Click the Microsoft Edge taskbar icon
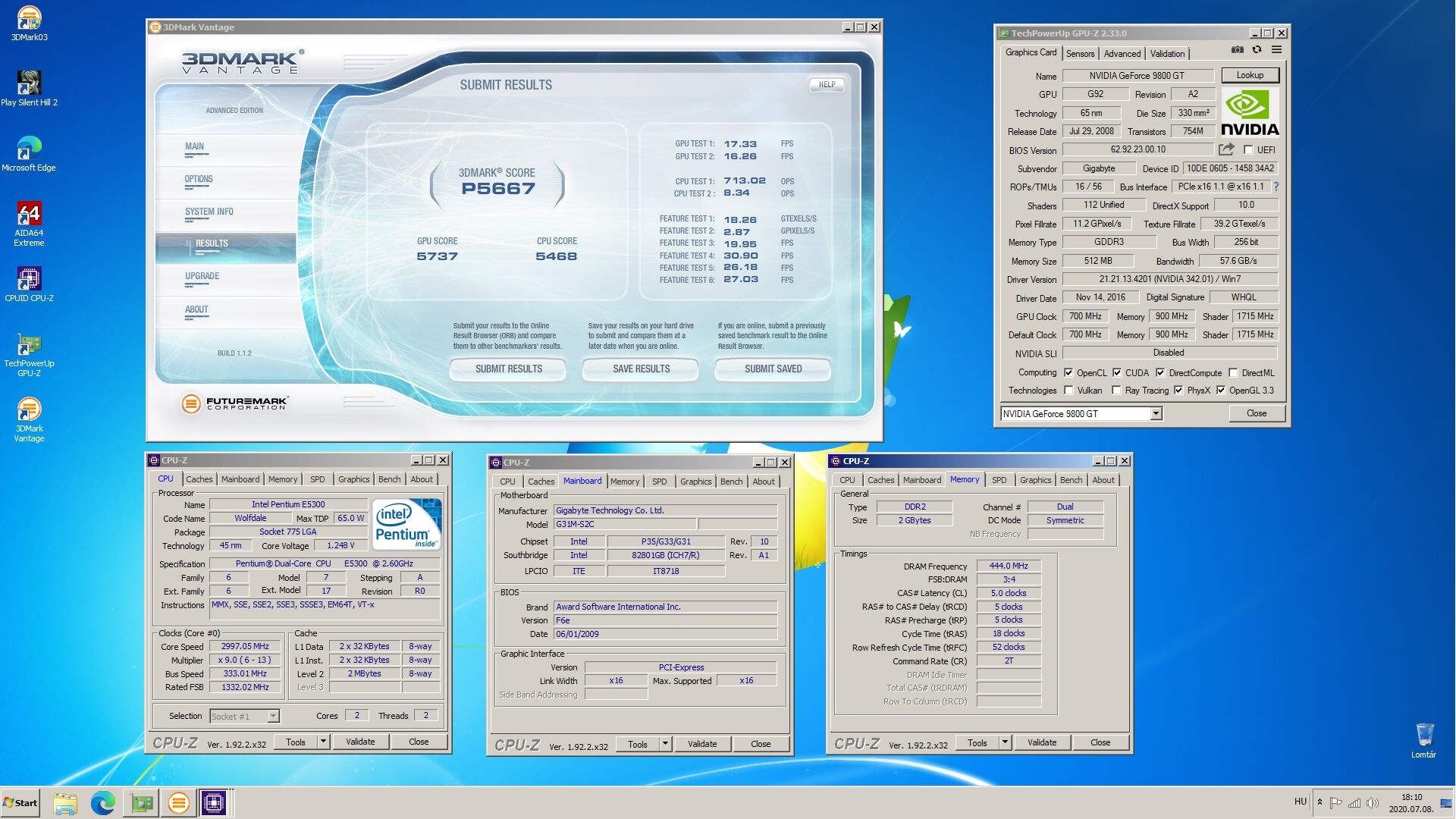Screen dimensions: 1456x819 (x=102, y=802)
